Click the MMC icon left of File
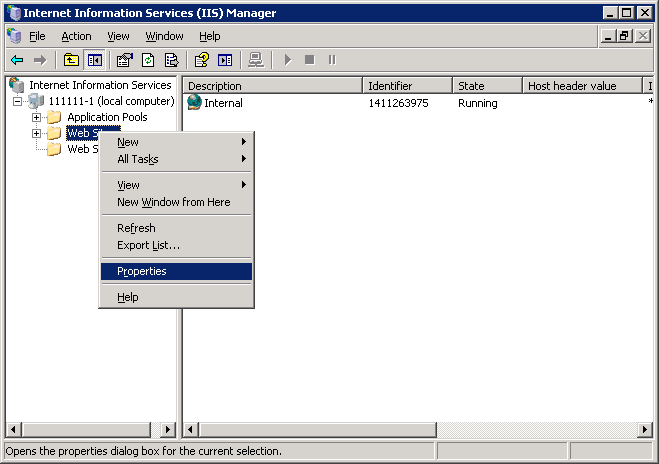Image resolution: width=659 pixels, height=464 pixels. 14,36
